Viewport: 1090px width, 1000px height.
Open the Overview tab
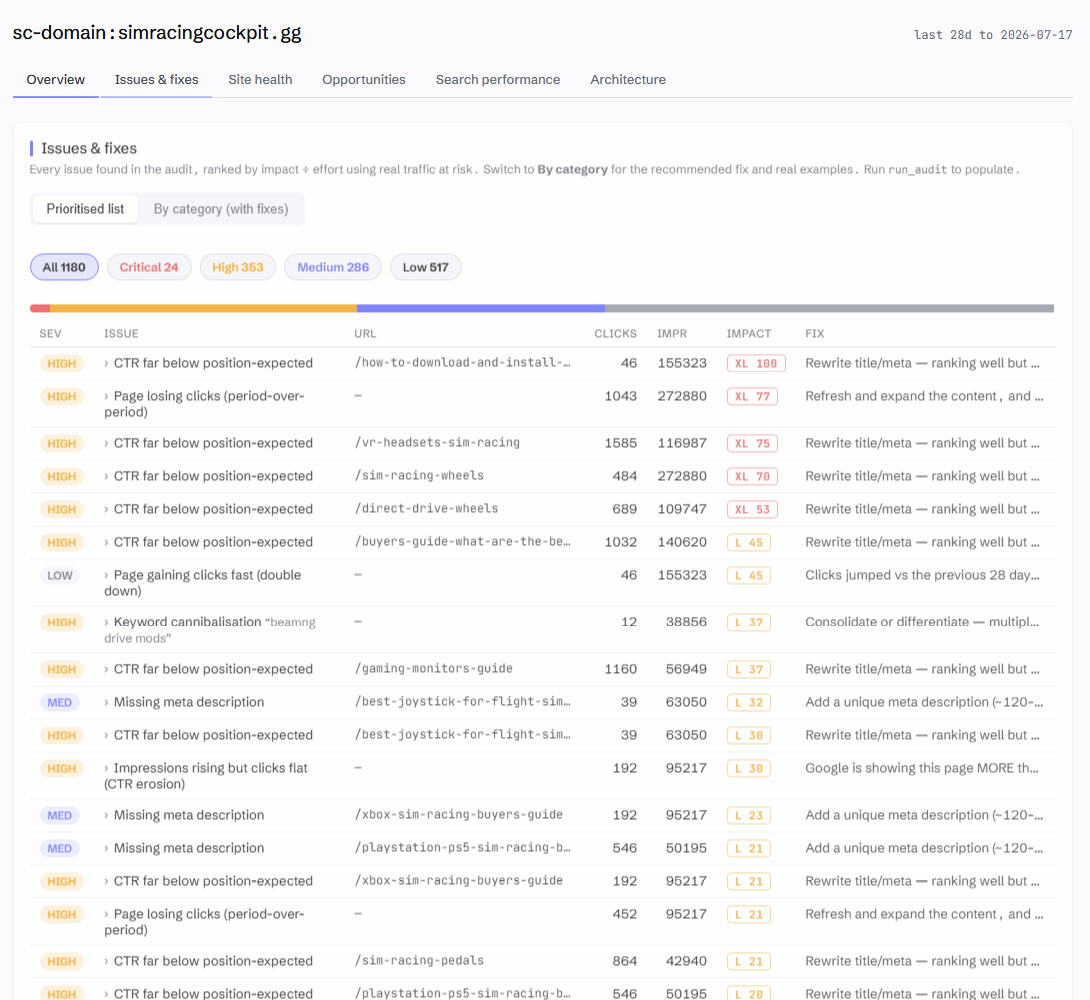tap(56, 79)
